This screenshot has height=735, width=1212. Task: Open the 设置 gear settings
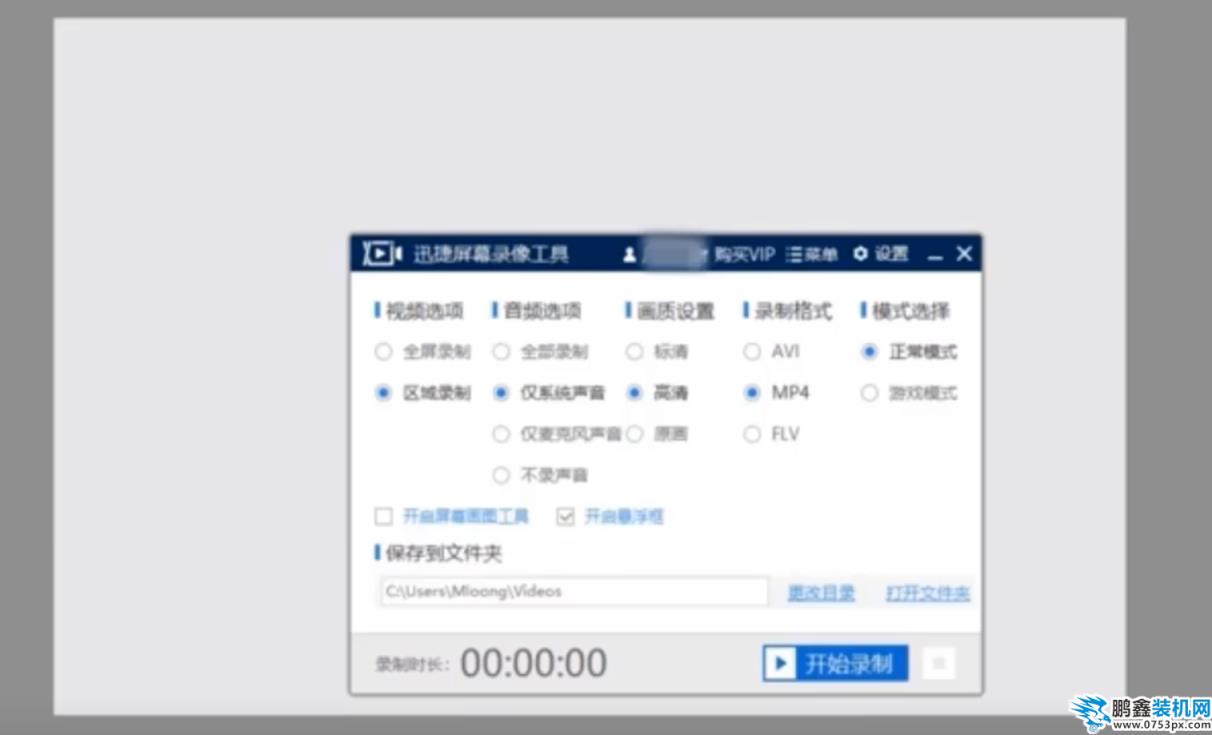(881, 254)
